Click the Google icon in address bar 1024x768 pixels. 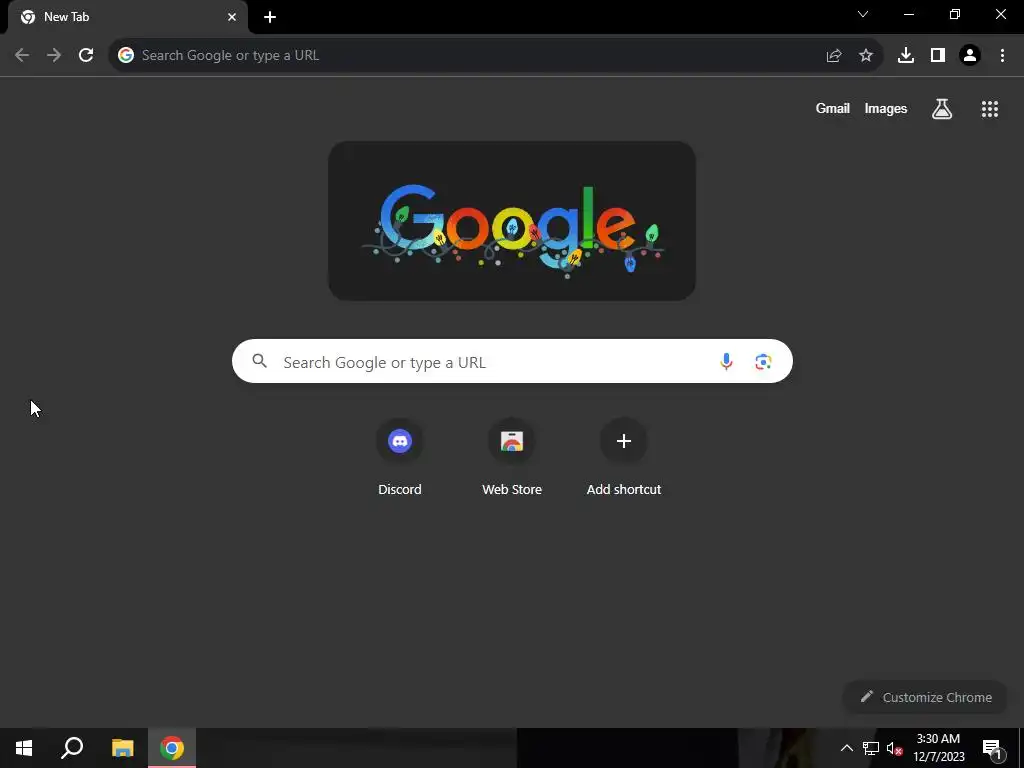pyautogui.click(x=126, y=56)
